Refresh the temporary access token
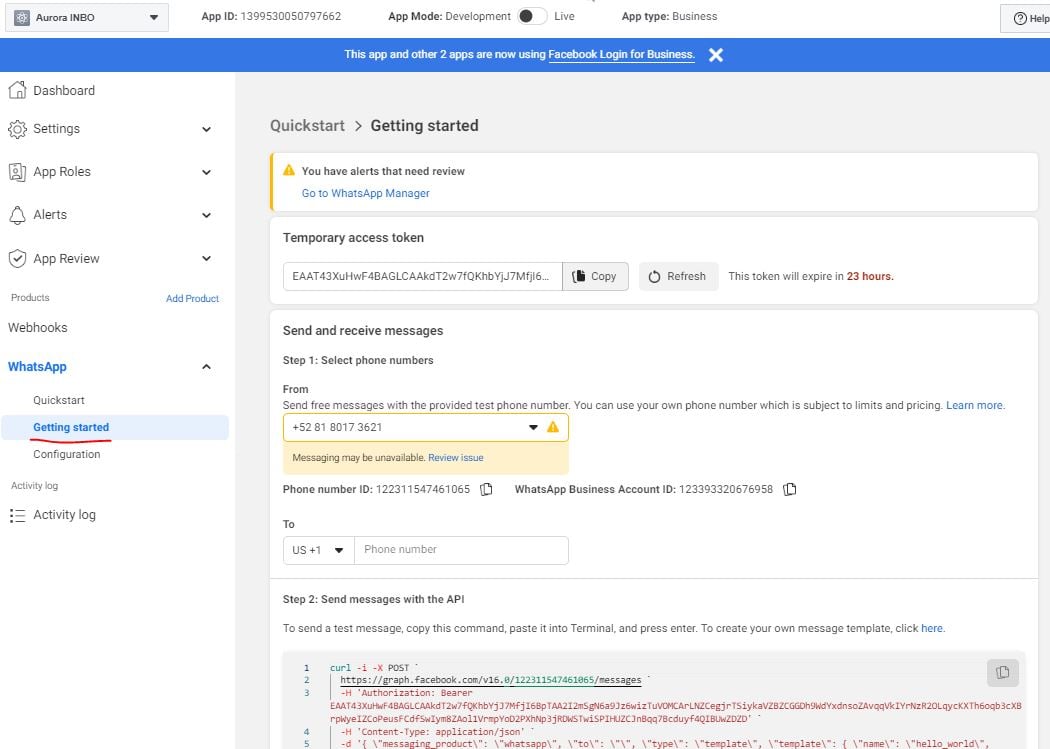The width and height of the screenshot is (1050, 749). pos(678,276)
